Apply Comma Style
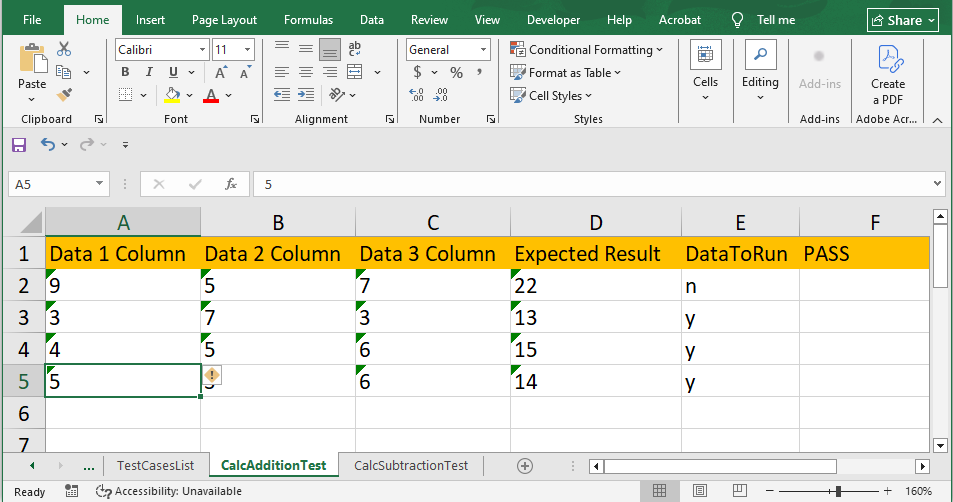953x502 pixels. pos(480,72)
